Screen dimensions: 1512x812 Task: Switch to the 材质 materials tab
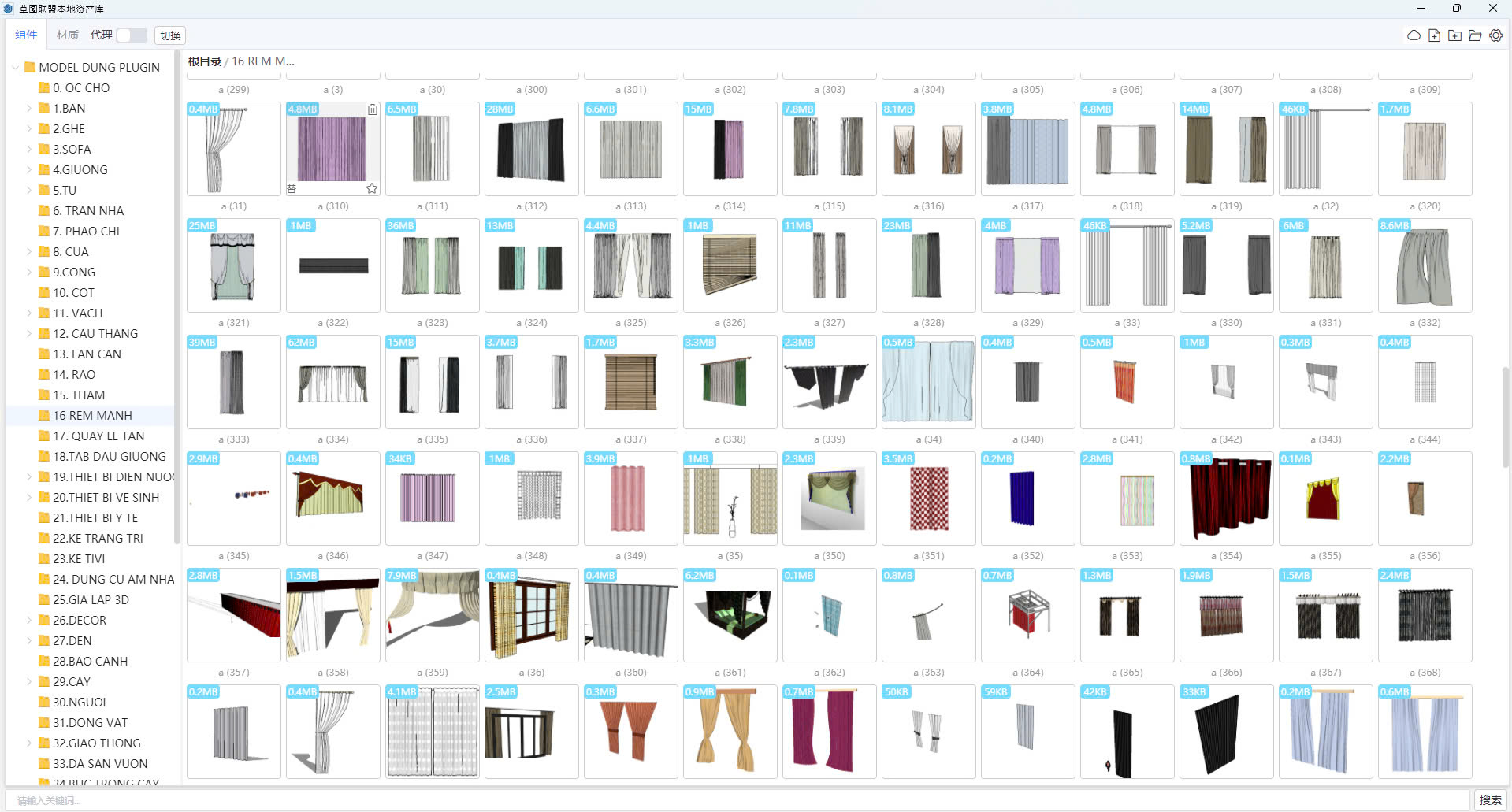click(68, 35)
